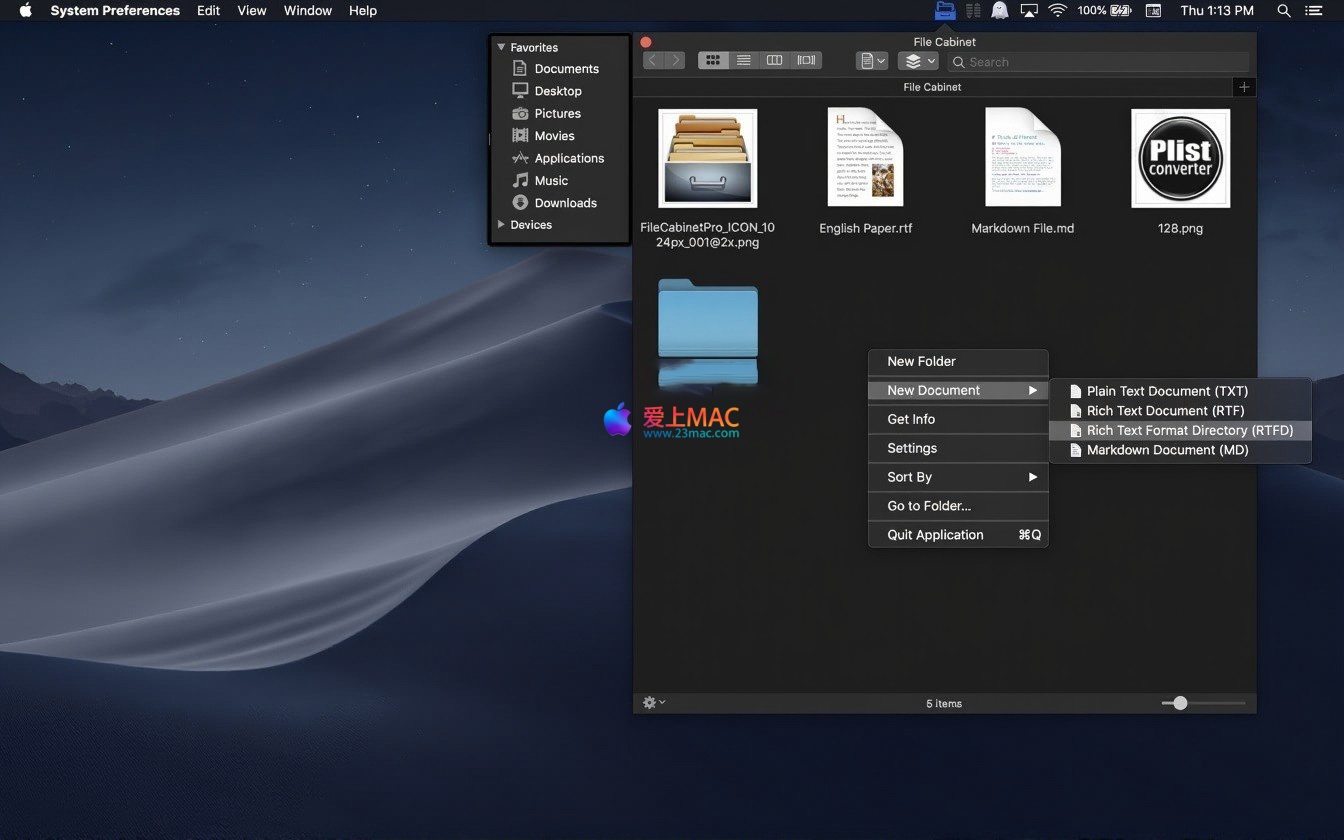Click the back navigation arrow
1344x840 pixels.
[x=653, y=60]
